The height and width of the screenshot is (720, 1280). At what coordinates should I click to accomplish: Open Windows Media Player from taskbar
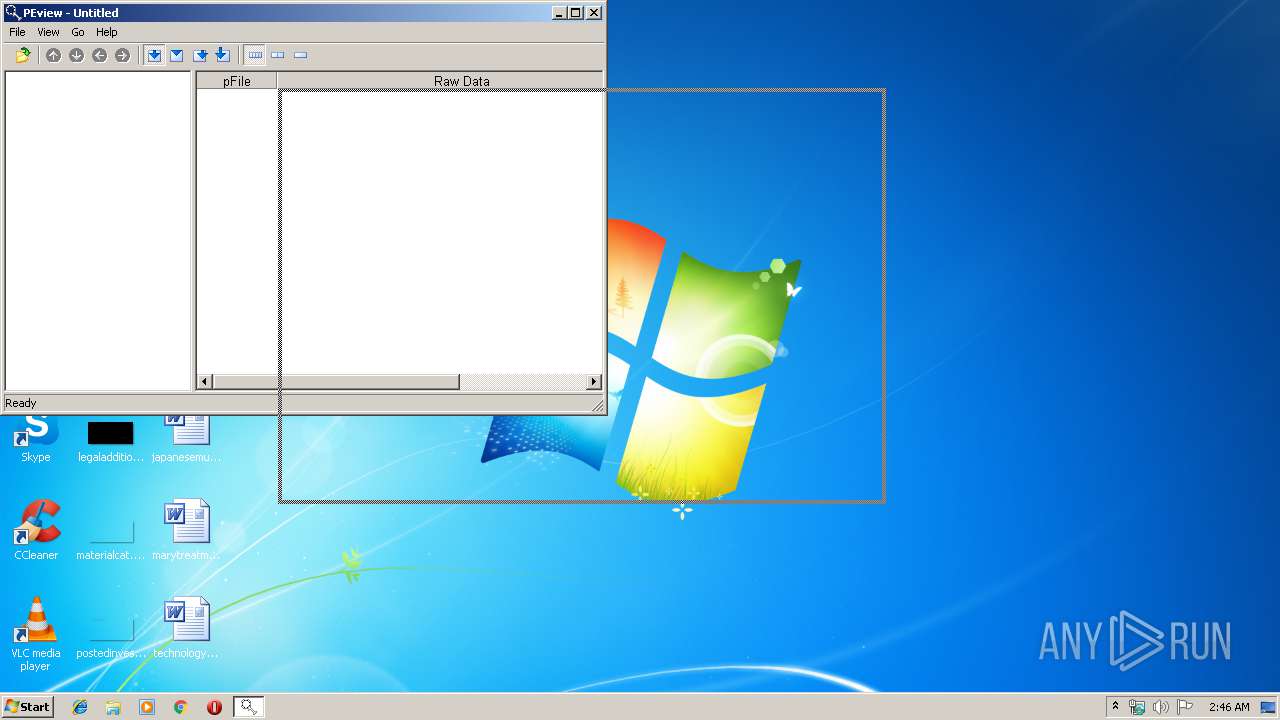[147, 707]
